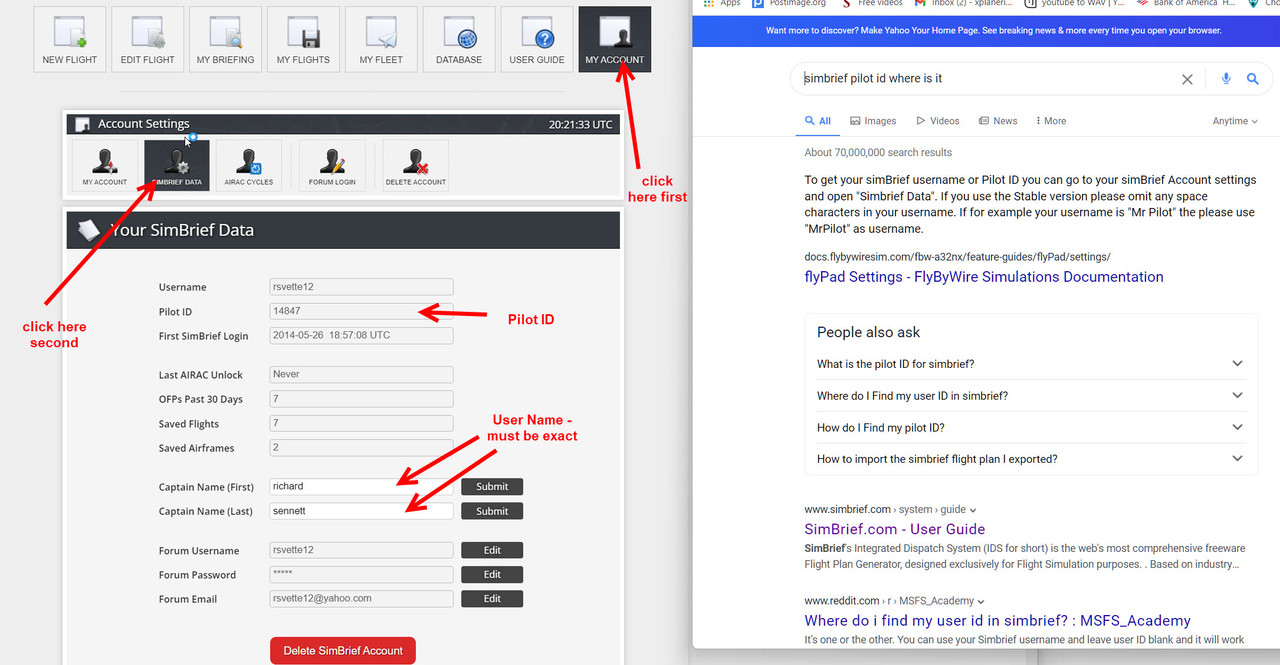Click the Saved Airframes value 2

pyautogui.click(x=361, y=448)
